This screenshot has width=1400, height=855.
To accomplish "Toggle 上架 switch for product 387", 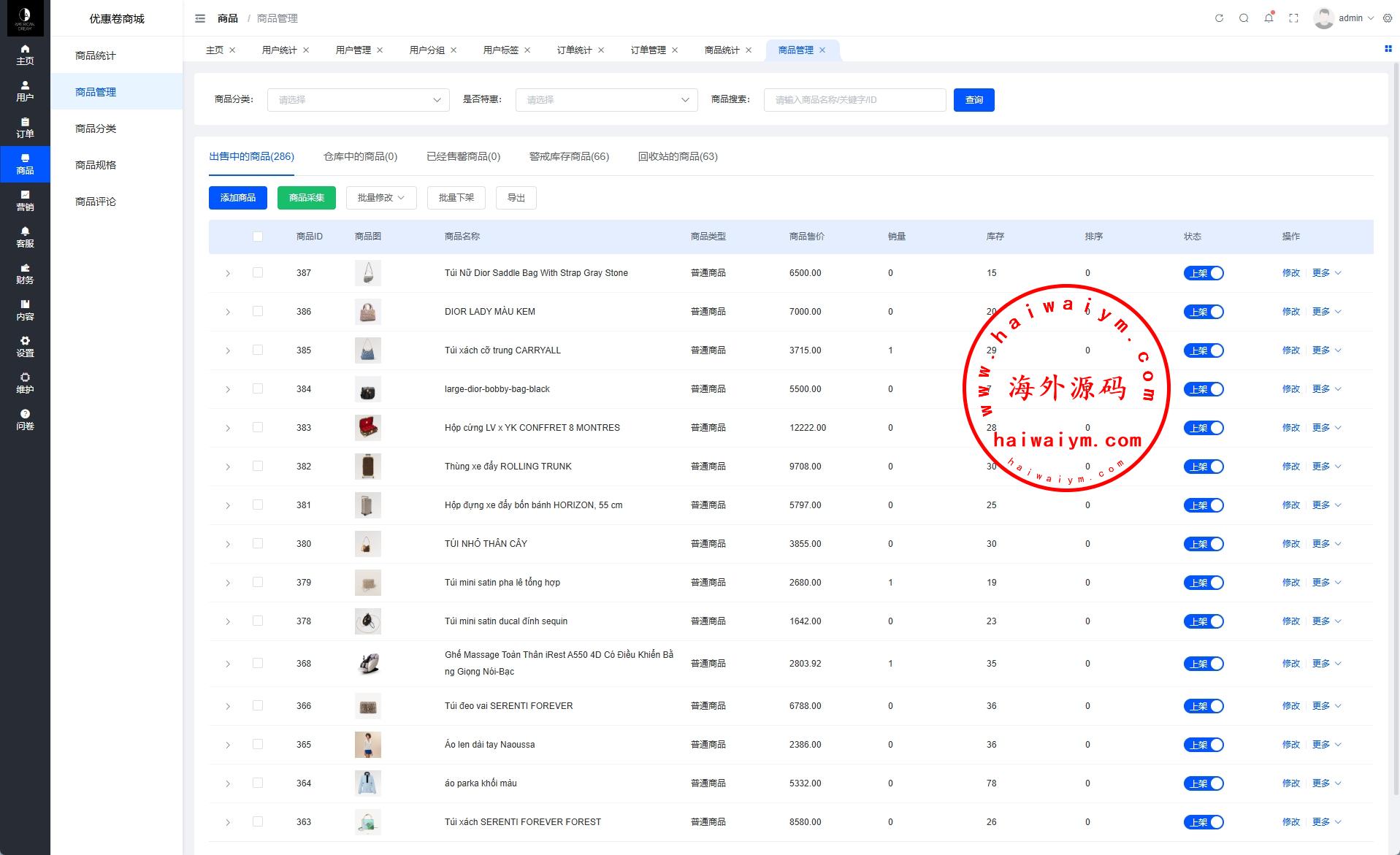I will click(x=1203, y=273).
